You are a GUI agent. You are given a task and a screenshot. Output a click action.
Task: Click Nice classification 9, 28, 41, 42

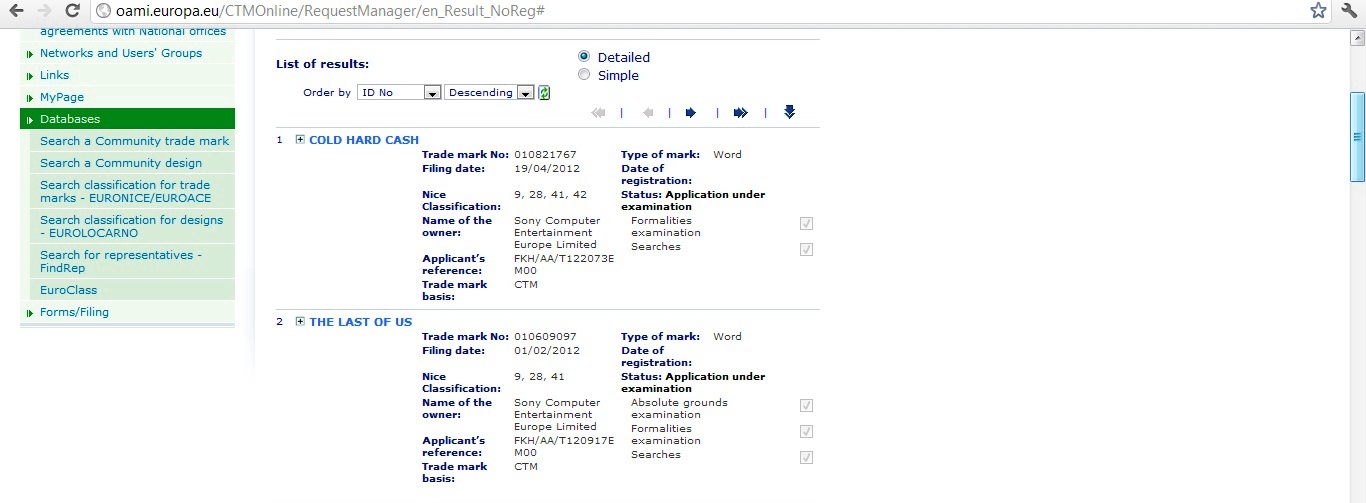coord(550,195)
